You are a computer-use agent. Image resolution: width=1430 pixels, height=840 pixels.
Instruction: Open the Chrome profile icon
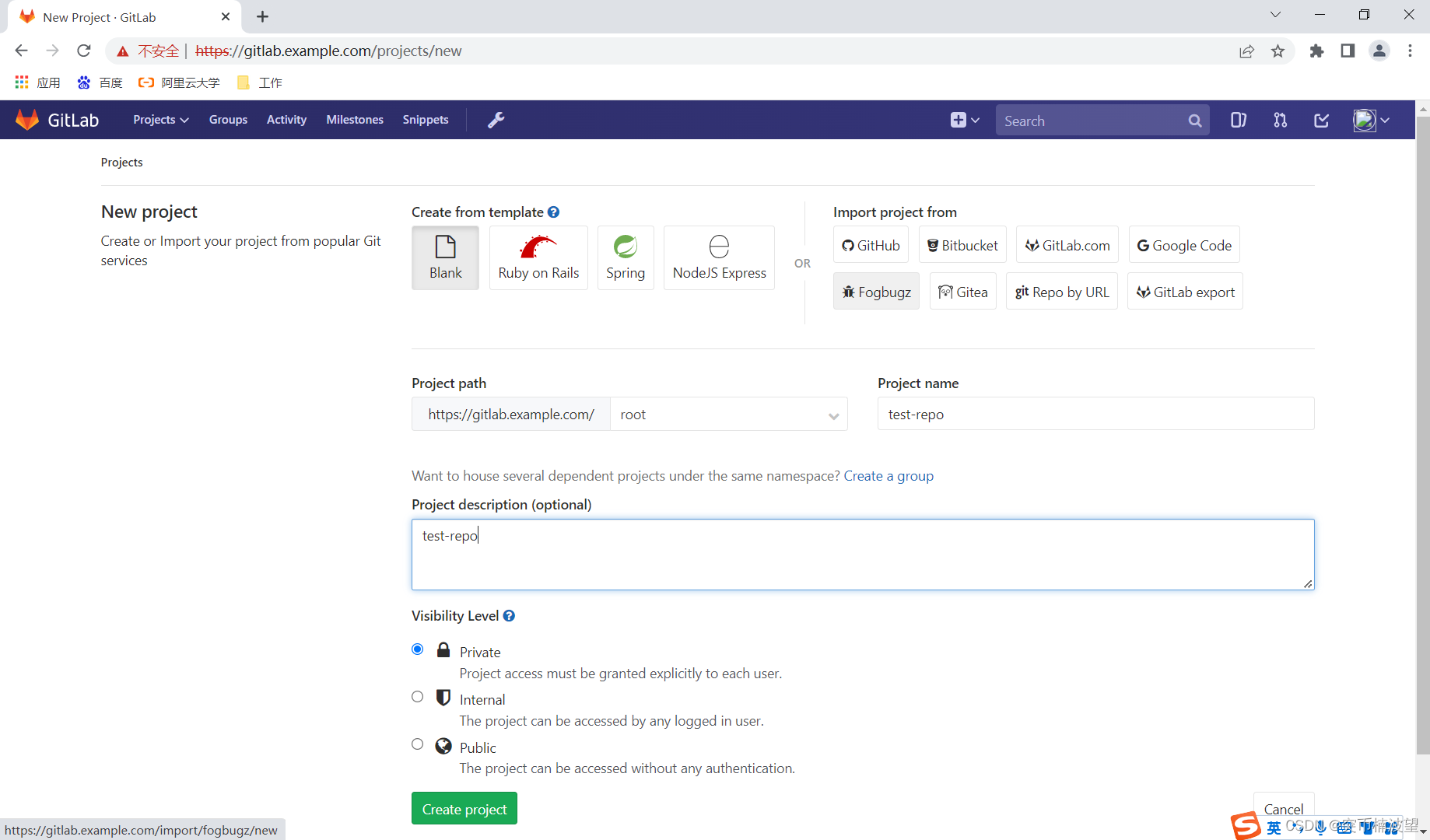(x=1379, y=51)
